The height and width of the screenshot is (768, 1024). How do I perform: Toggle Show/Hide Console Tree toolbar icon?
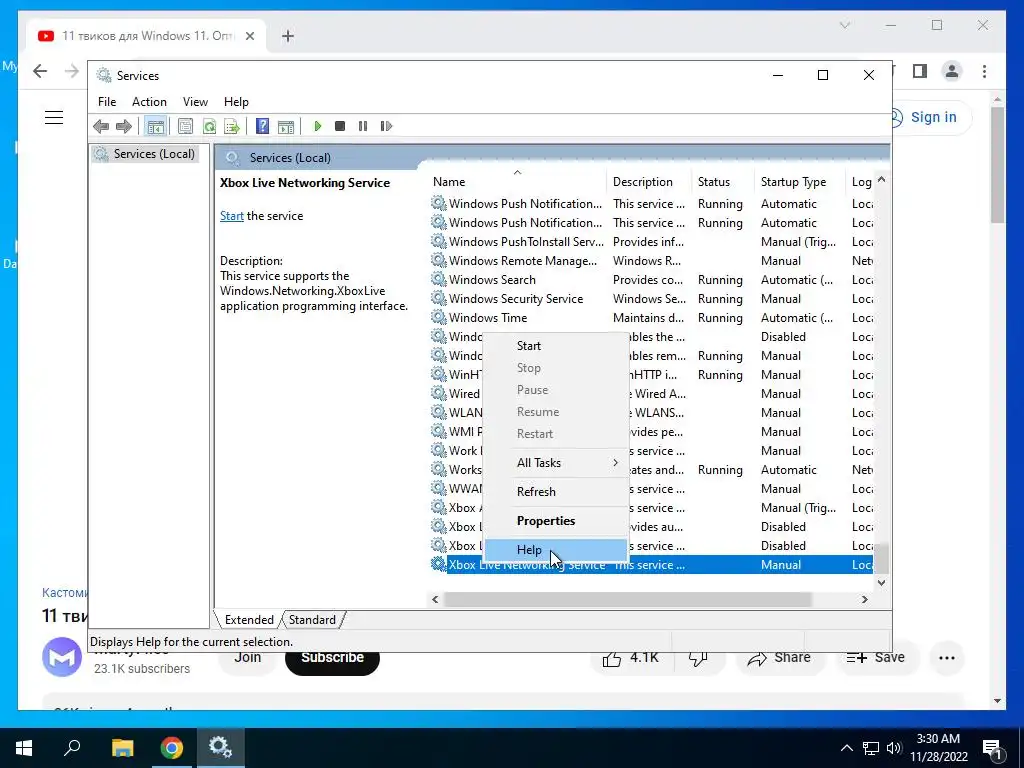(x=155, y=126)
